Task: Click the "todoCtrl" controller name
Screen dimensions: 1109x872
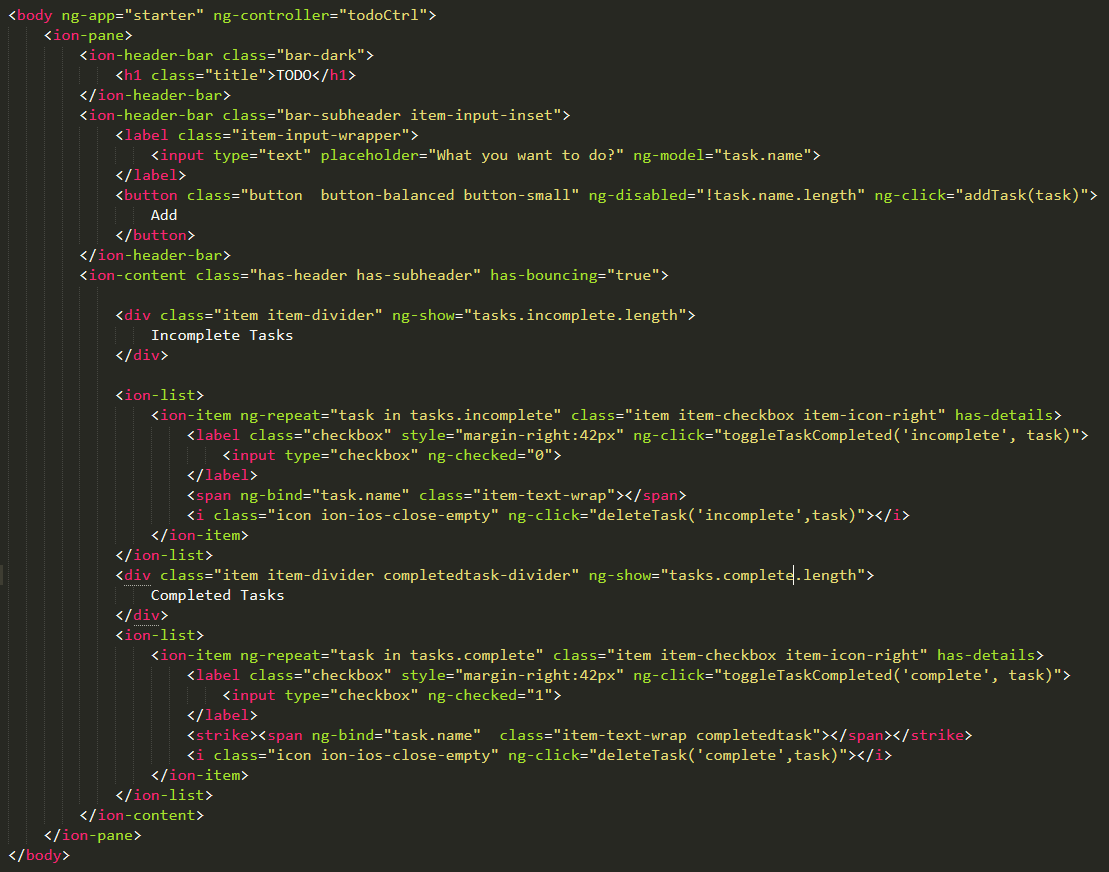Action: pos(383,15)
